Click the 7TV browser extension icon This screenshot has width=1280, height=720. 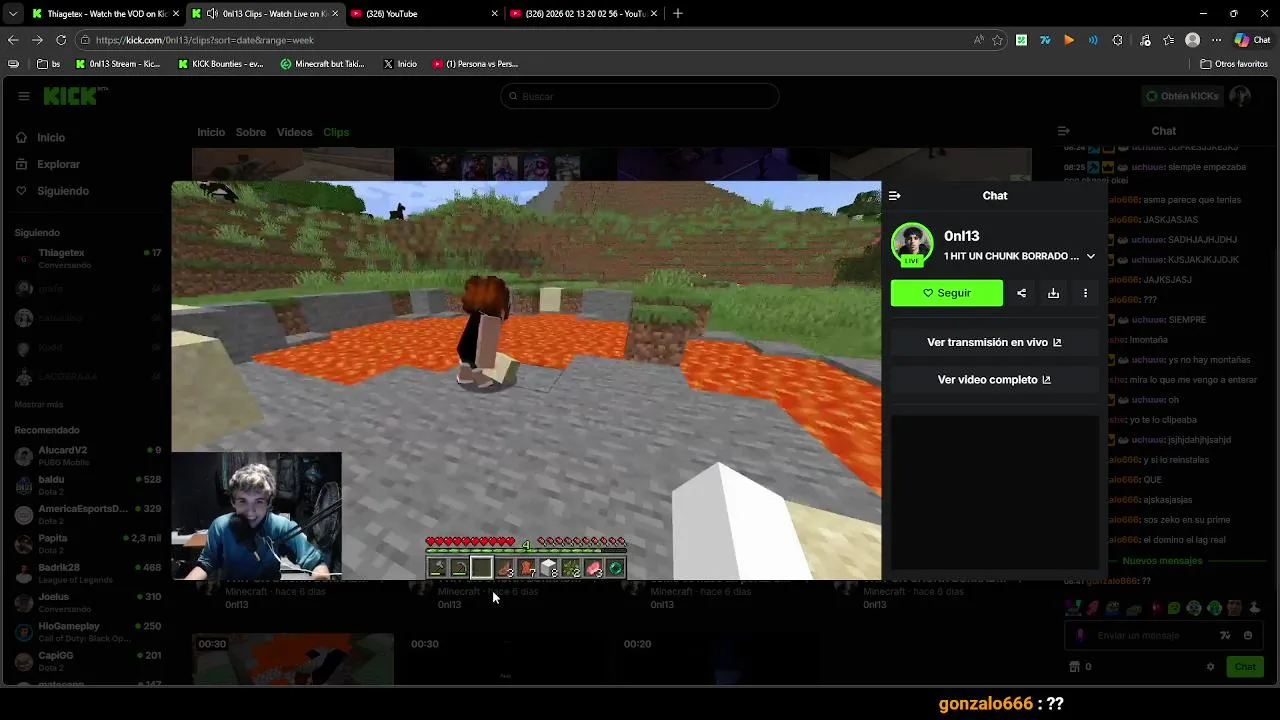[1045, 40]
